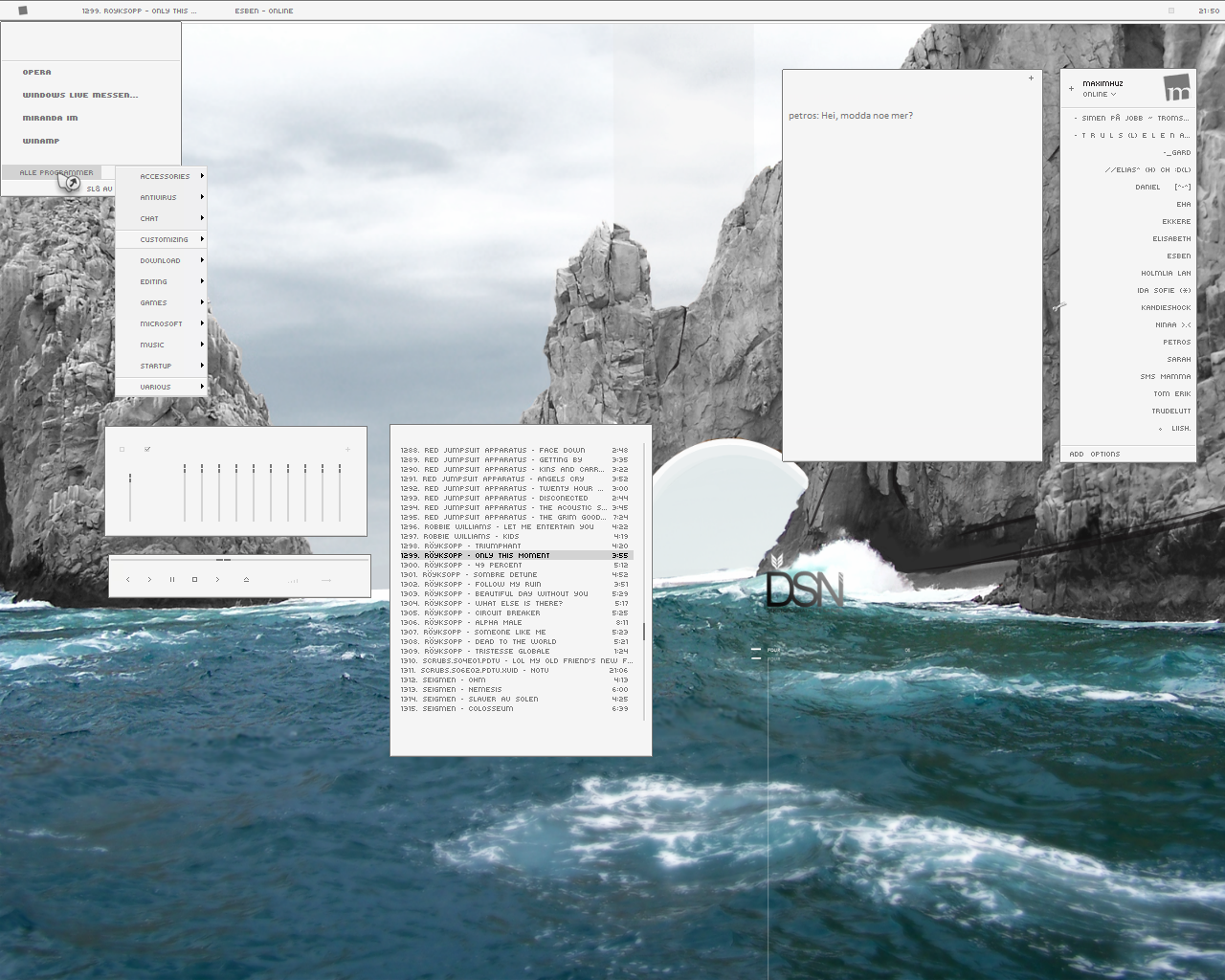
Task: Click the plus icon beside Maximhuz
Action: coord(1071,88)
